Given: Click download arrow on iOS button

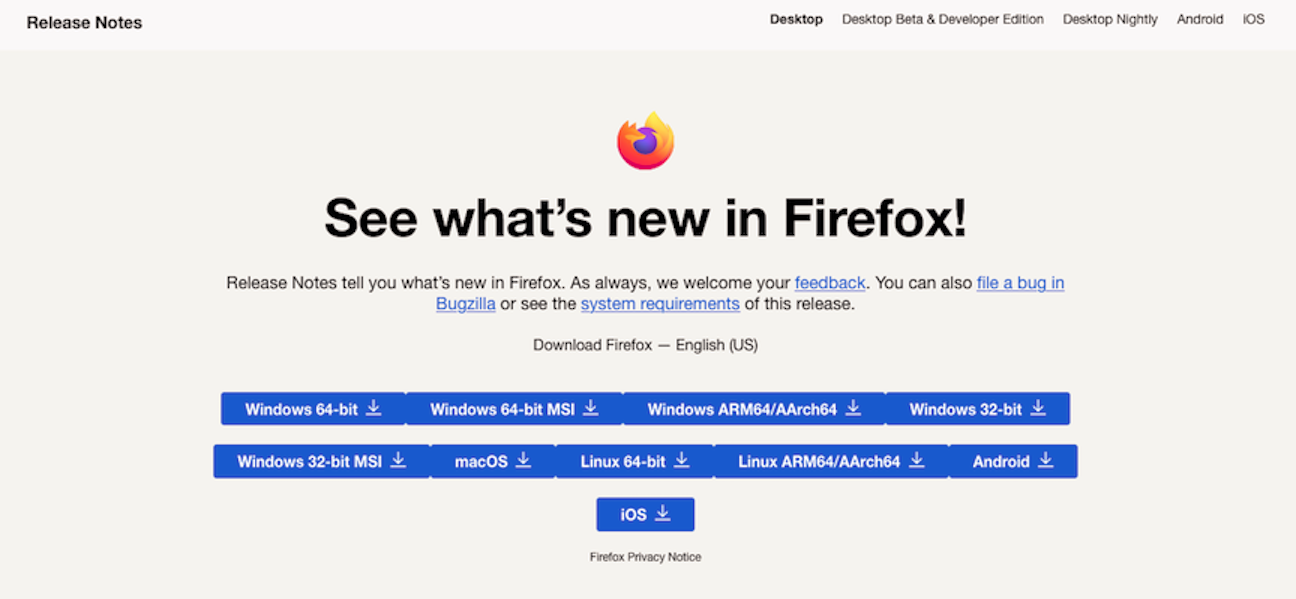Looking at the screenshot, I should pyautogui.click(x=662, y=513).
